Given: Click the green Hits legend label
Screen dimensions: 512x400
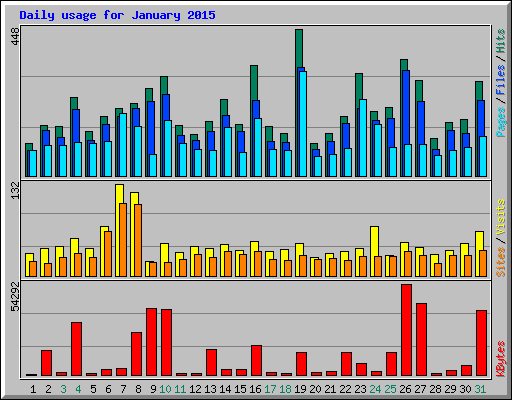Looking at the screenshot, I should [x=500, y=42].
